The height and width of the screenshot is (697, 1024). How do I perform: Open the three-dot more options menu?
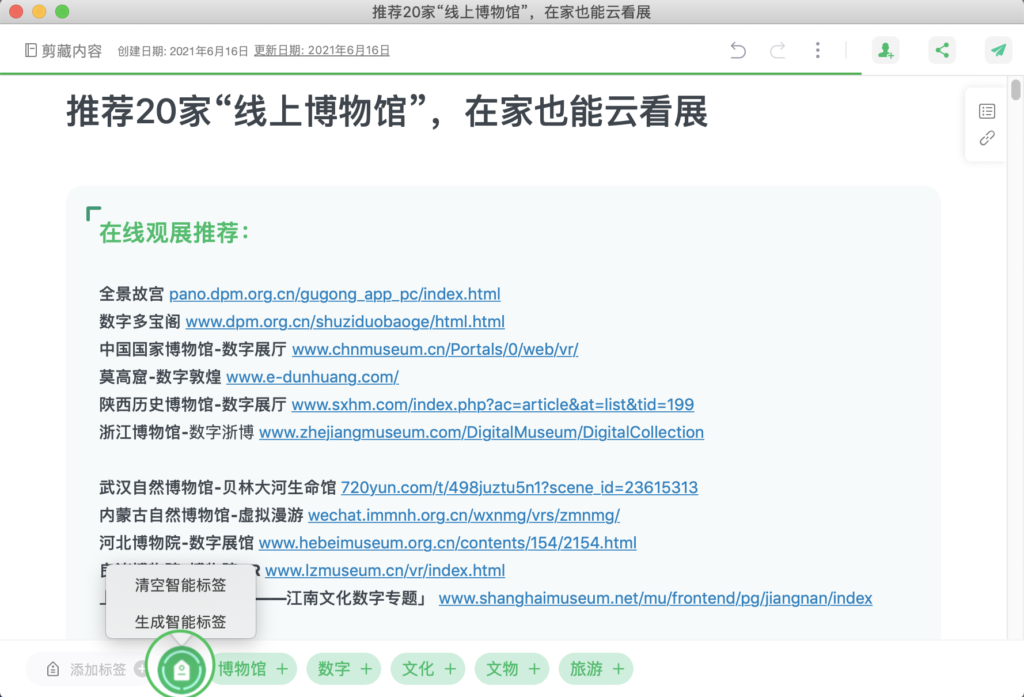[818, 50]
